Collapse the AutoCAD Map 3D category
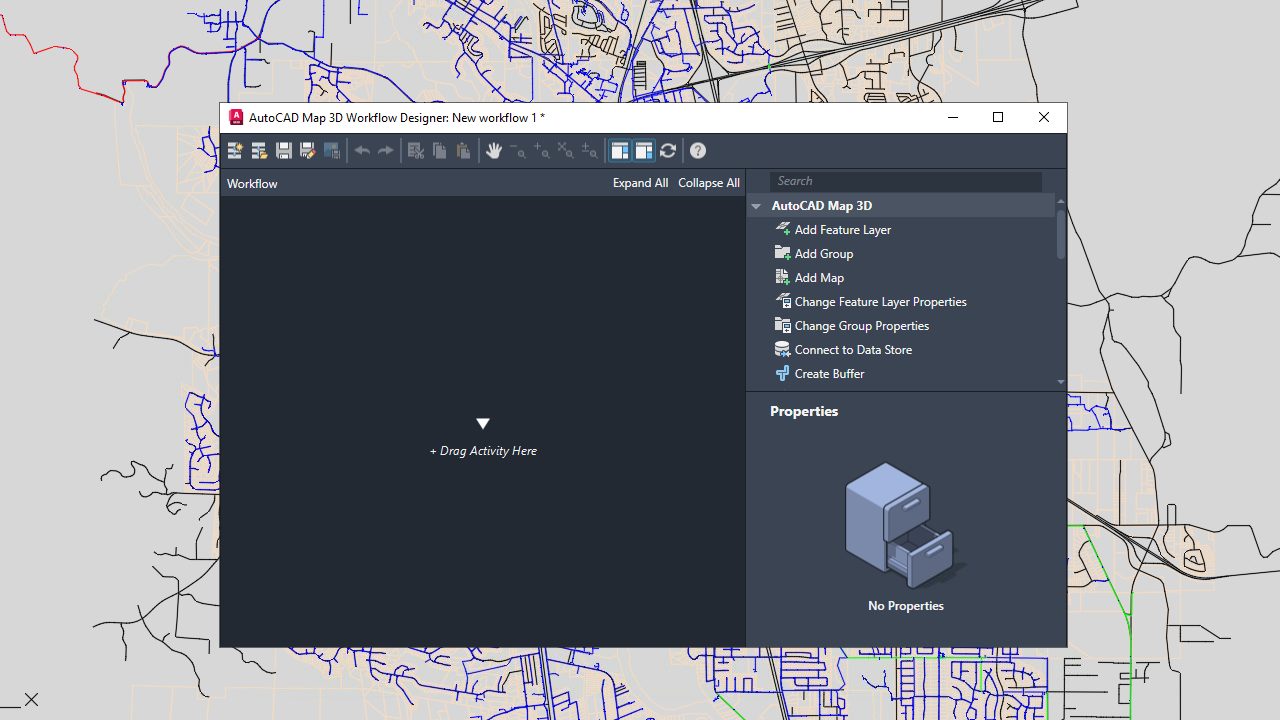 [756, 206]
